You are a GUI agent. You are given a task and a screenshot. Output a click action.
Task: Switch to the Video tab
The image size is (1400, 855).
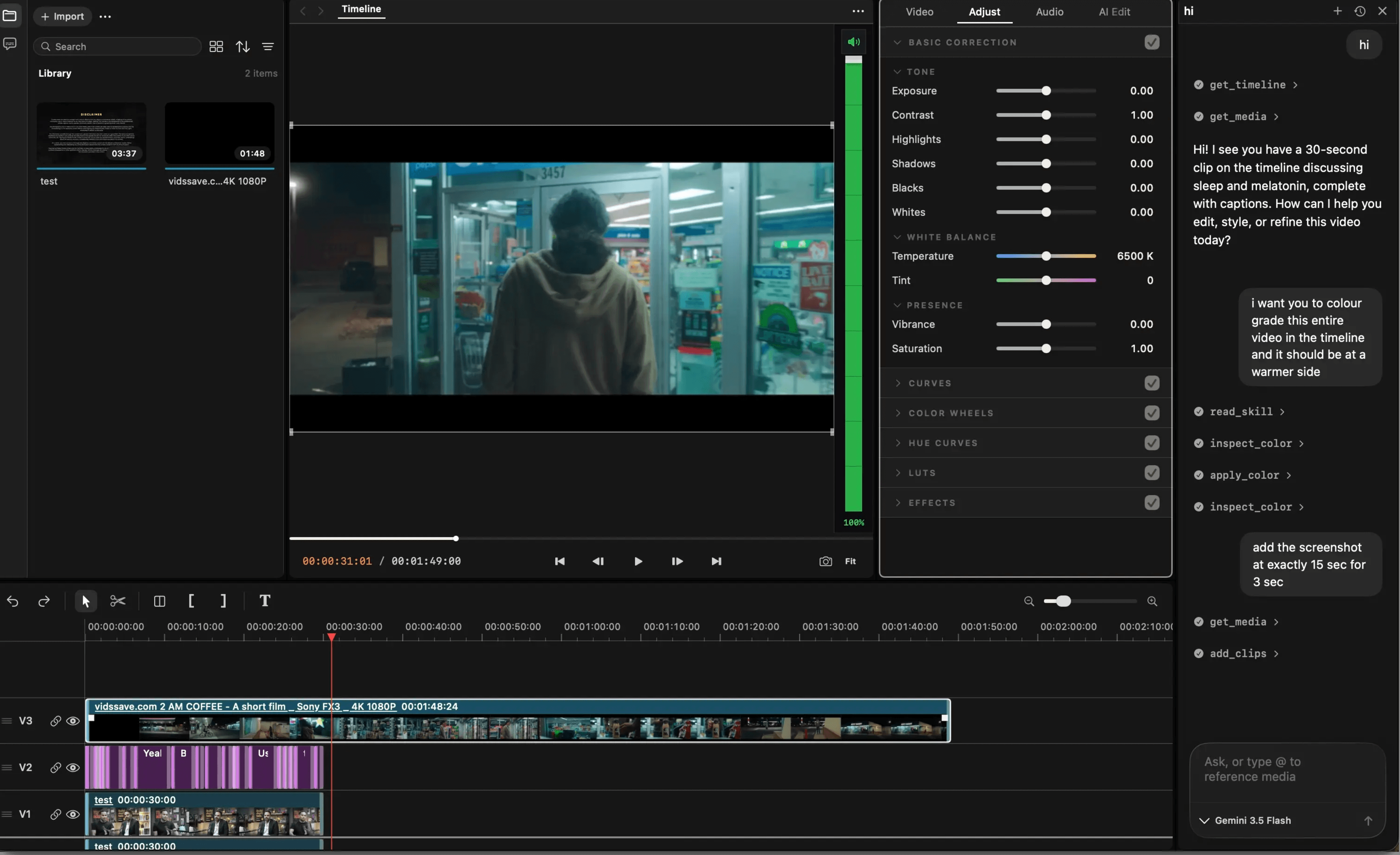(919, 12)
